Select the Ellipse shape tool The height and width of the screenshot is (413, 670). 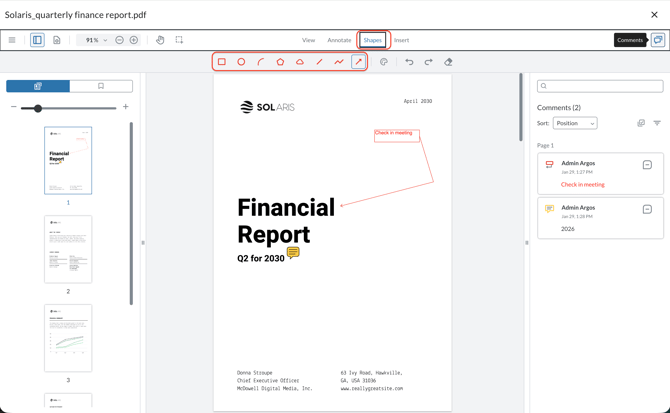pyautogui.click(x=241, y=62)
